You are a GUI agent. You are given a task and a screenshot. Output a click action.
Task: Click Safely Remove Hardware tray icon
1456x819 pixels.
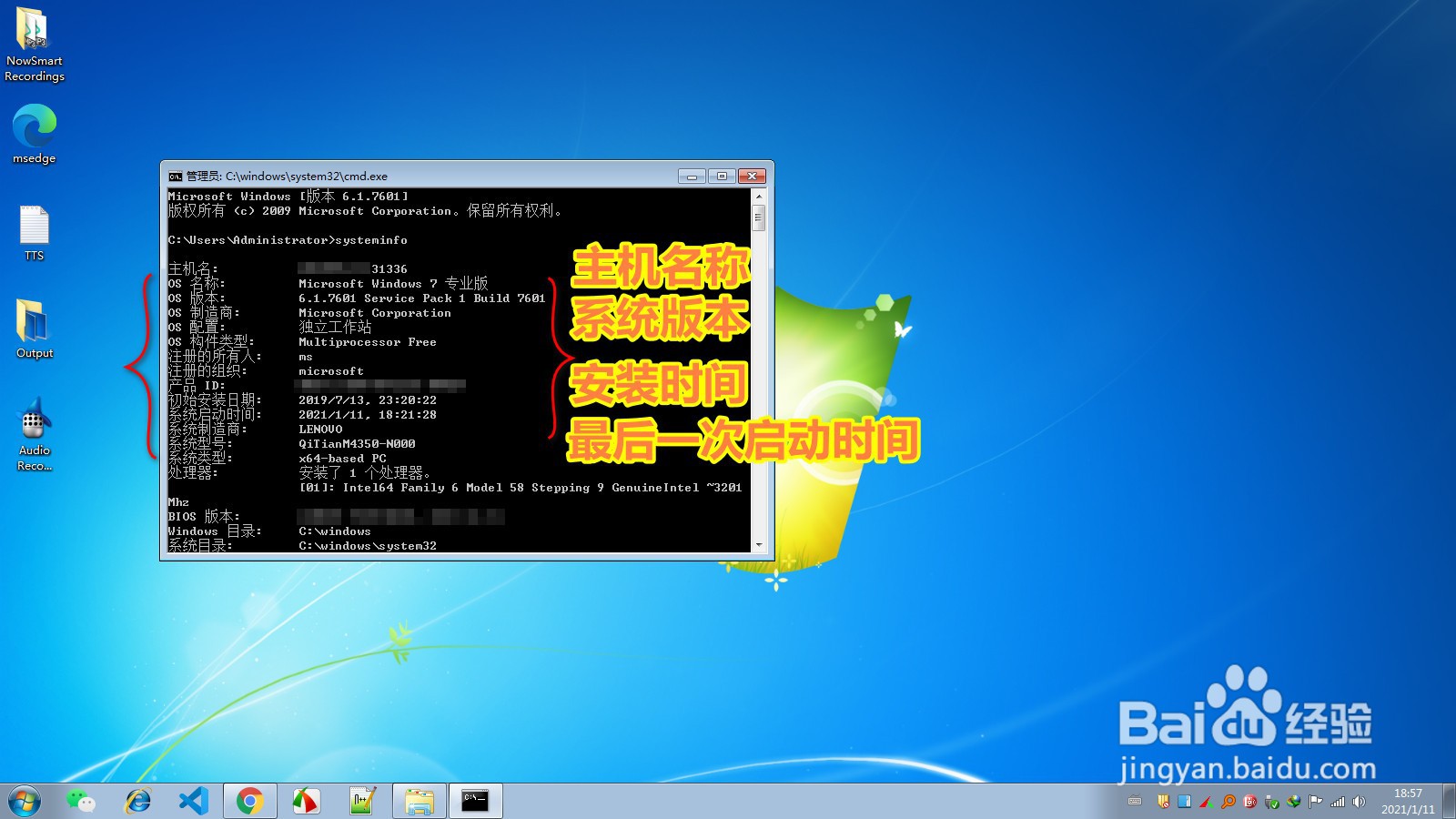[1271, 802]
